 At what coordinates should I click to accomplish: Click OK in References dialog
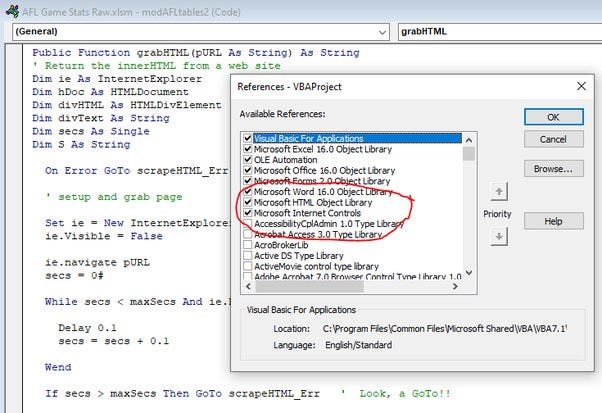pyautogui.click(x=554, y=117)
